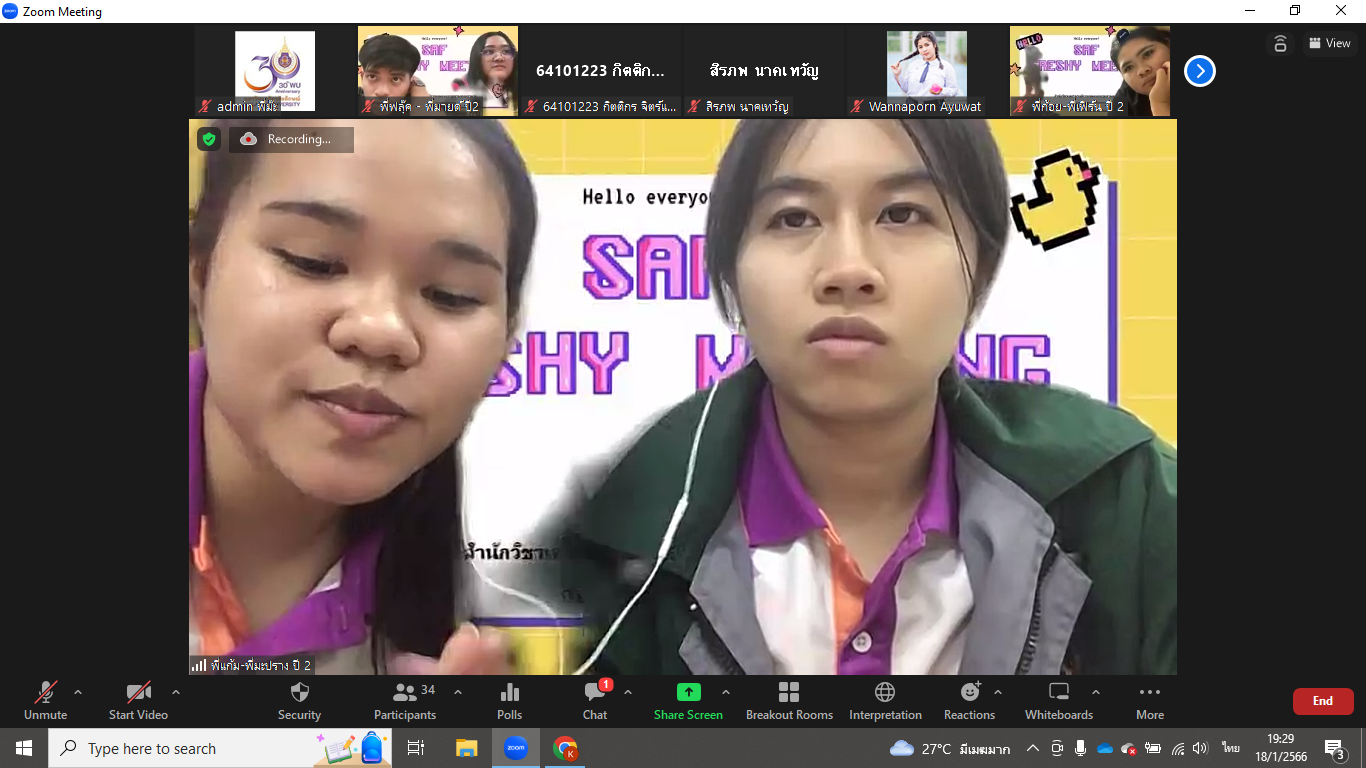Open the Participants list
1366x768 pixels.
pyautogui.click(x=405, y=700)
